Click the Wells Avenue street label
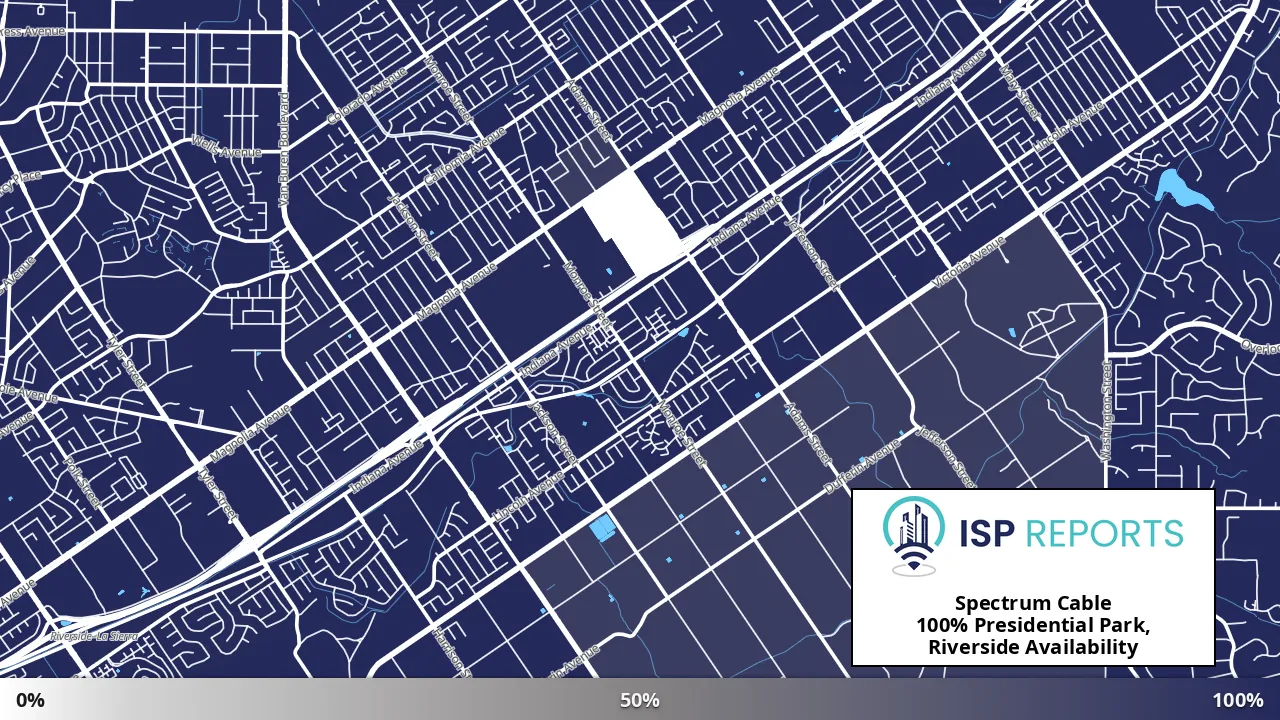Viewport: 1280px width, 720px height. point(226,147)
